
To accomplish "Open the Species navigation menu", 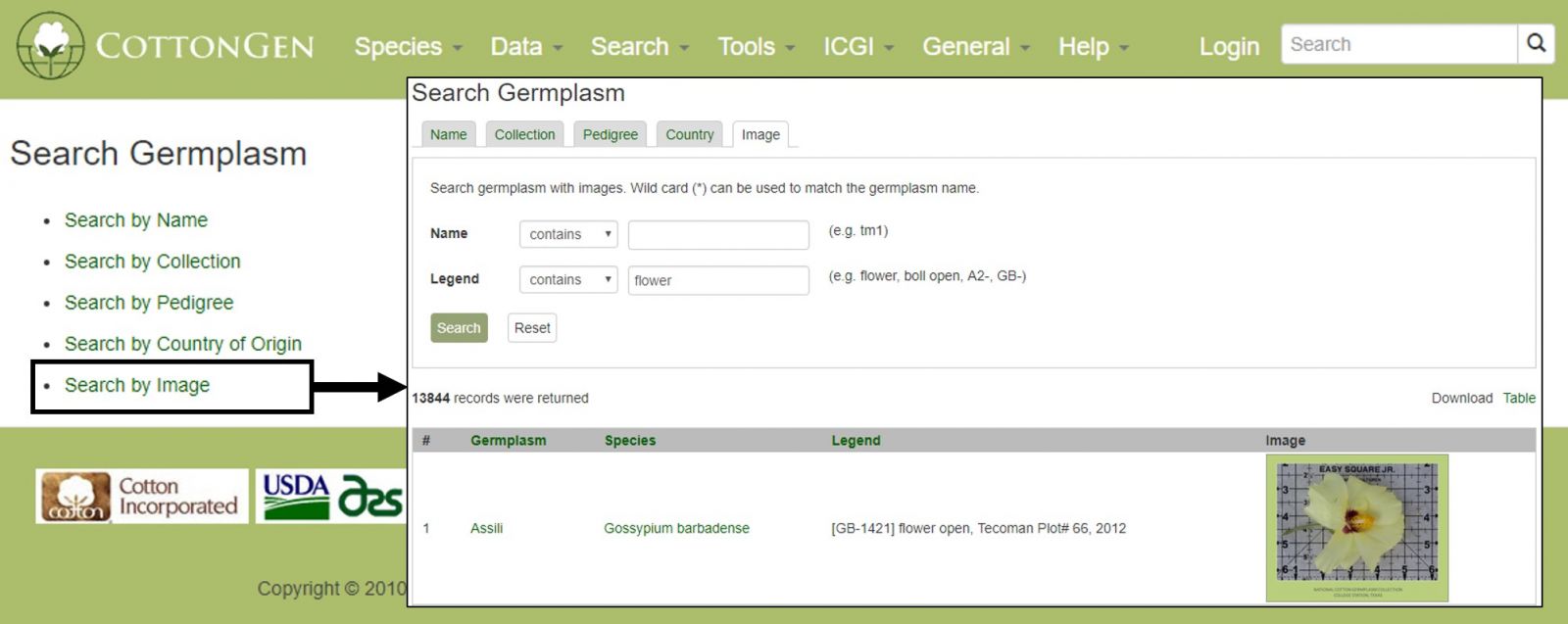I will [x=408, y=46].
